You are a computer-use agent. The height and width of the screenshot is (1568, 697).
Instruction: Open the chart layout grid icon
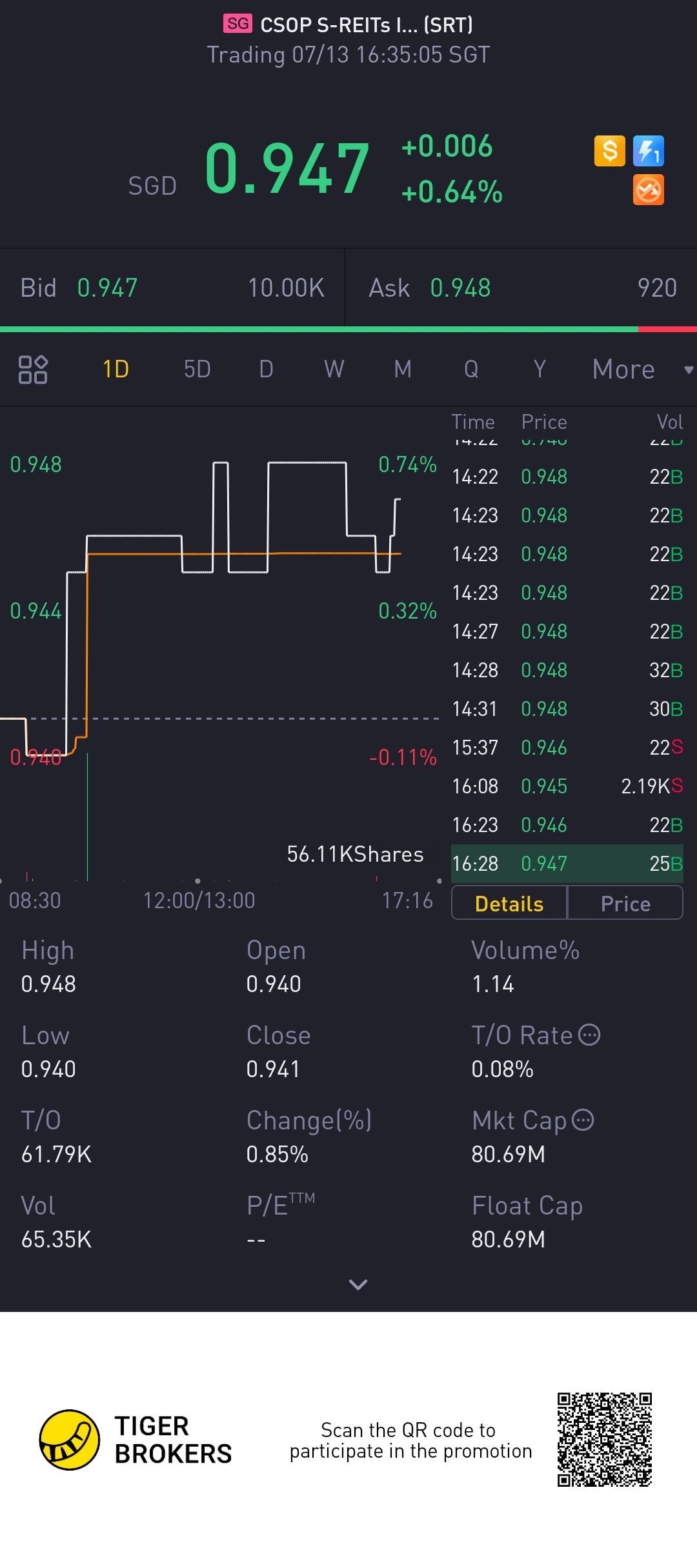point(33,370)
